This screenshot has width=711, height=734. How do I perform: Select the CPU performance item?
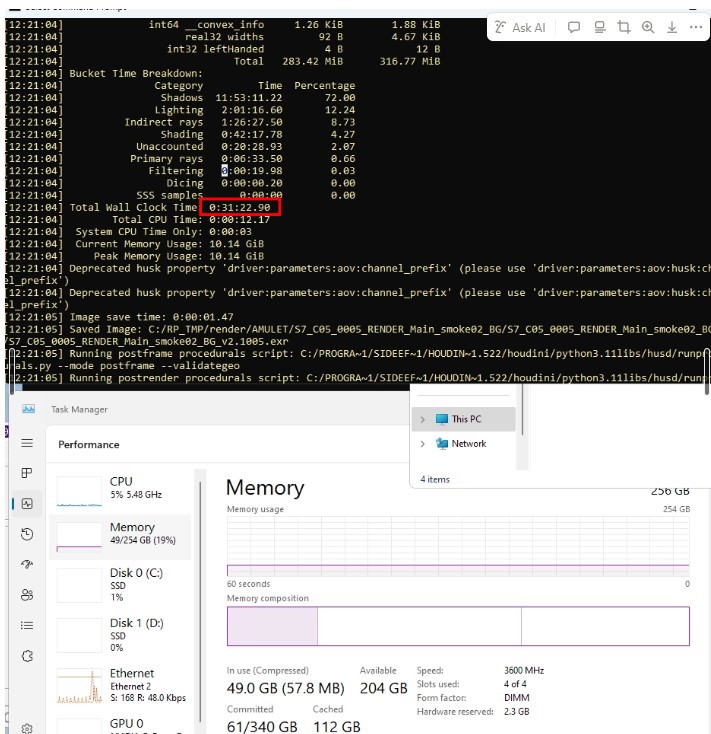point(120,489)
